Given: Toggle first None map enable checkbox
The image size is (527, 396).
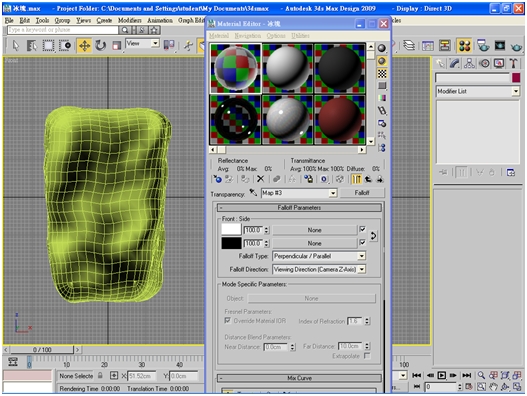Looking at the screenshot, I should (x=362, y=230).
